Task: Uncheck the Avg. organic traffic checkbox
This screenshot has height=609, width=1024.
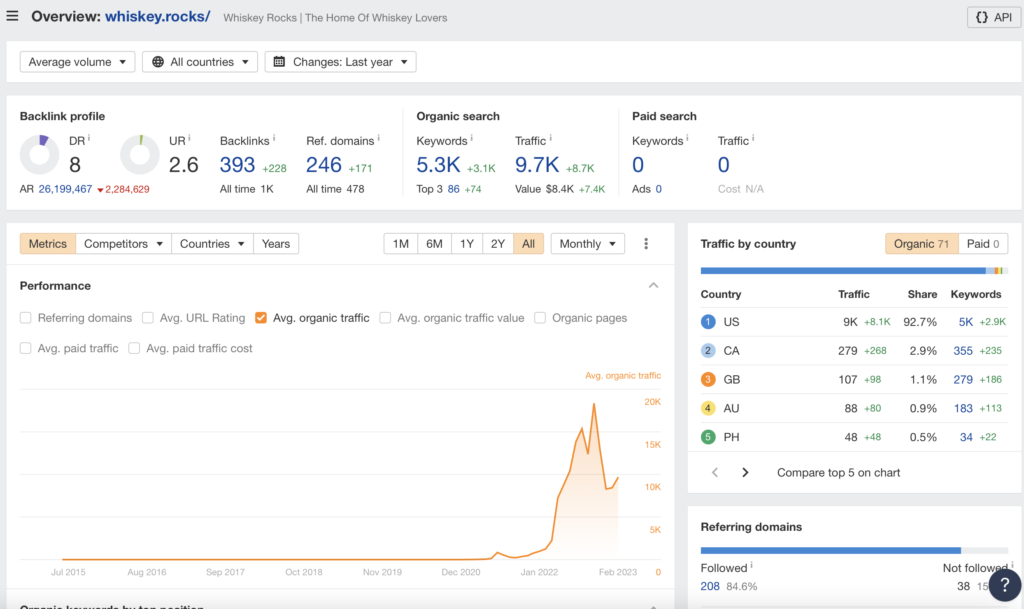Action: pyautogui.click(x=261, y=318)
